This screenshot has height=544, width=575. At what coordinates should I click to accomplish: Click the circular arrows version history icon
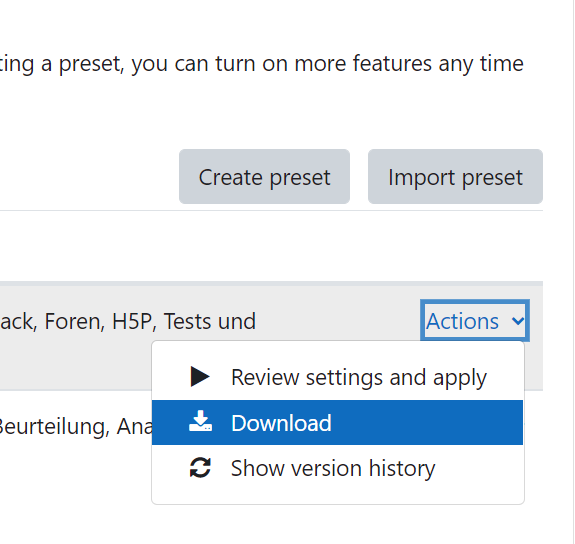coord(200,468)
